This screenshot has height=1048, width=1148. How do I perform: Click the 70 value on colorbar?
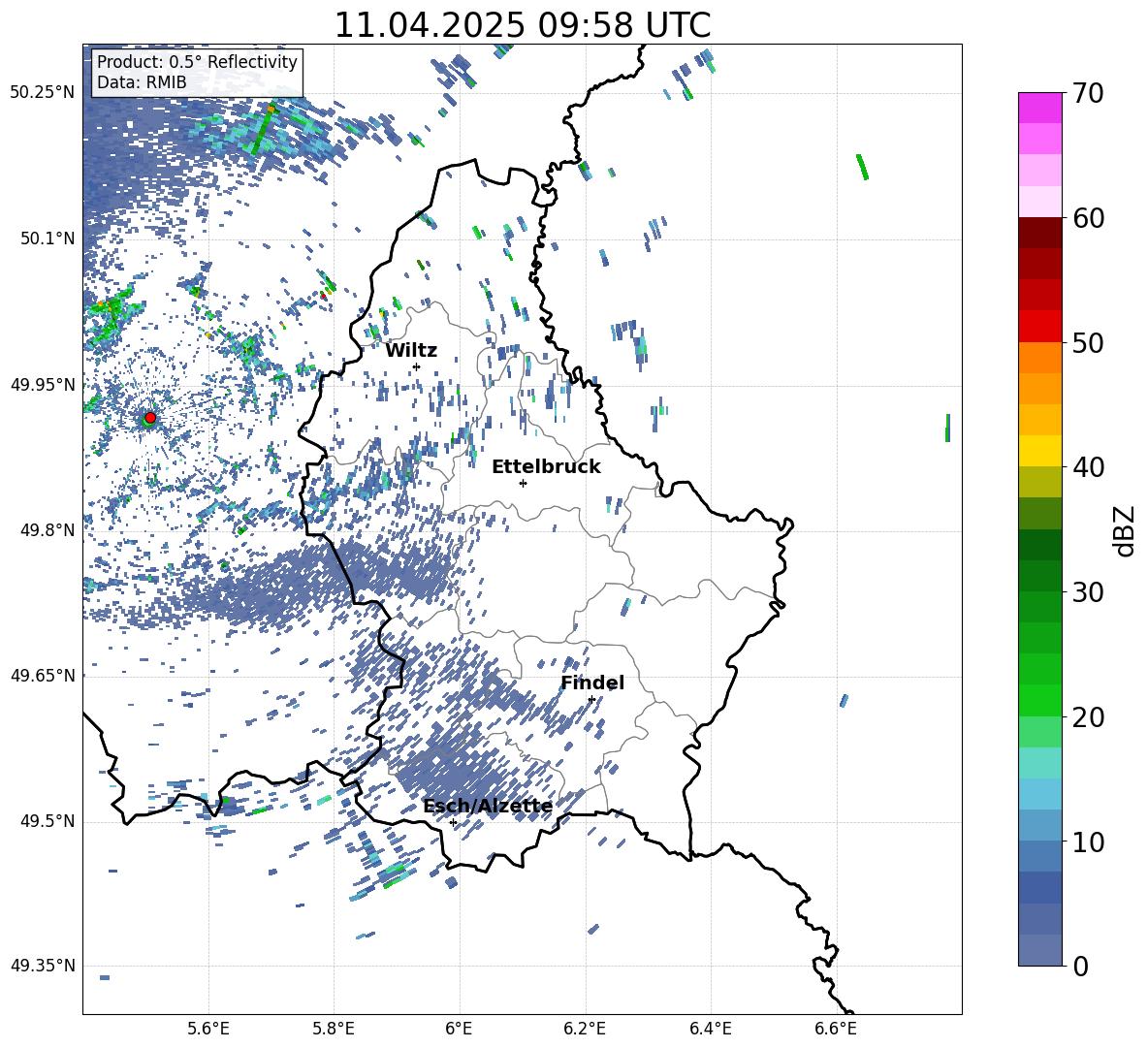pos(1088,94)
